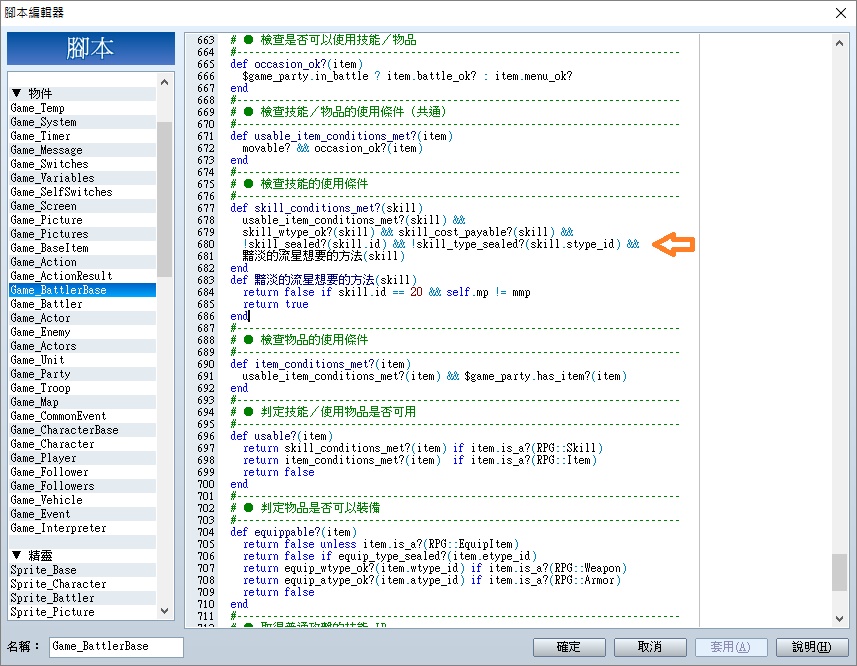This screenshot has width=857, height=666.
Task: Click the script list scroll-down arrow
Action: coord(165,611)
